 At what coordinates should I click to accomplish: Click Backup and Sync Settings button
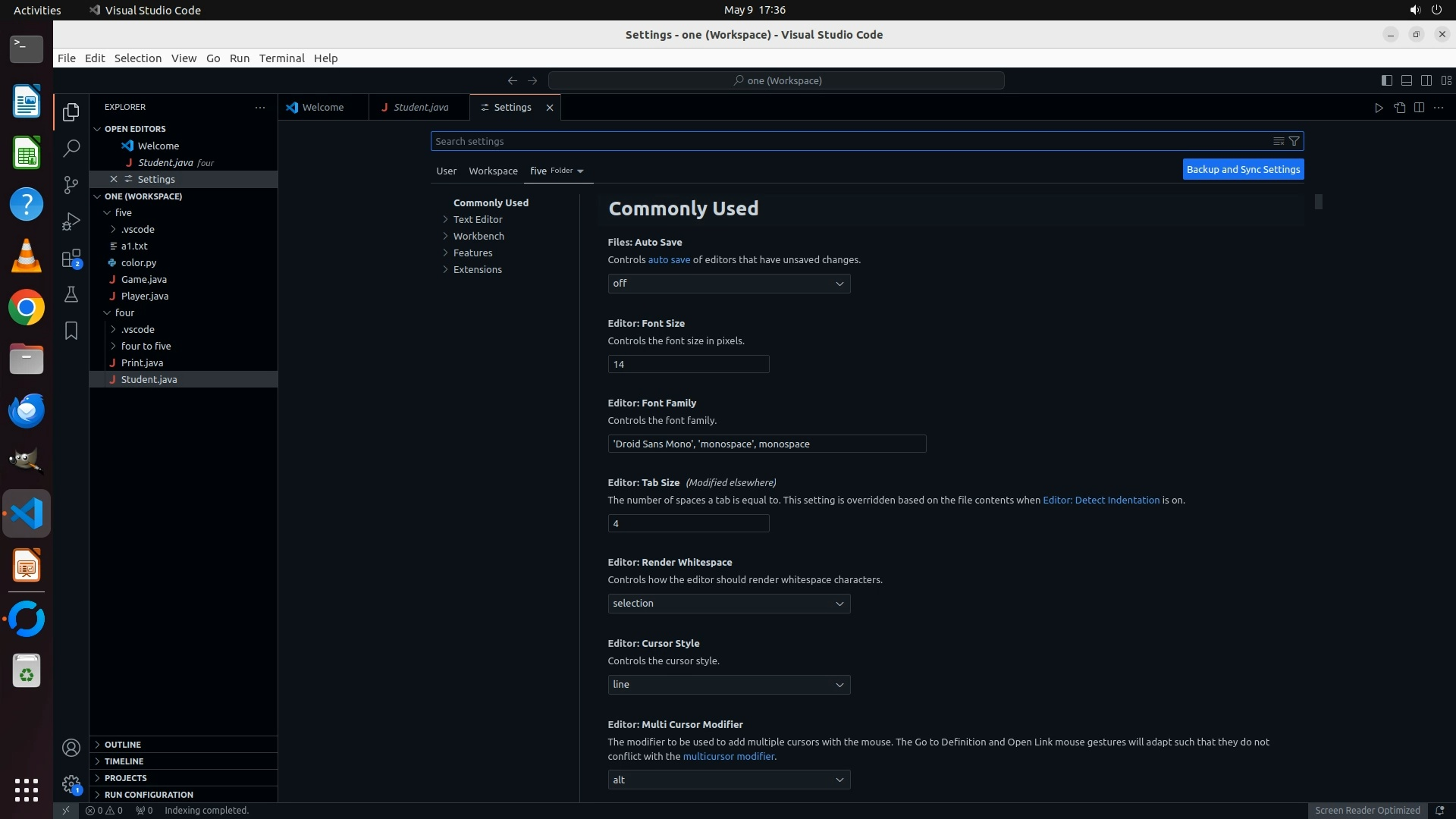click(1242, 169)
